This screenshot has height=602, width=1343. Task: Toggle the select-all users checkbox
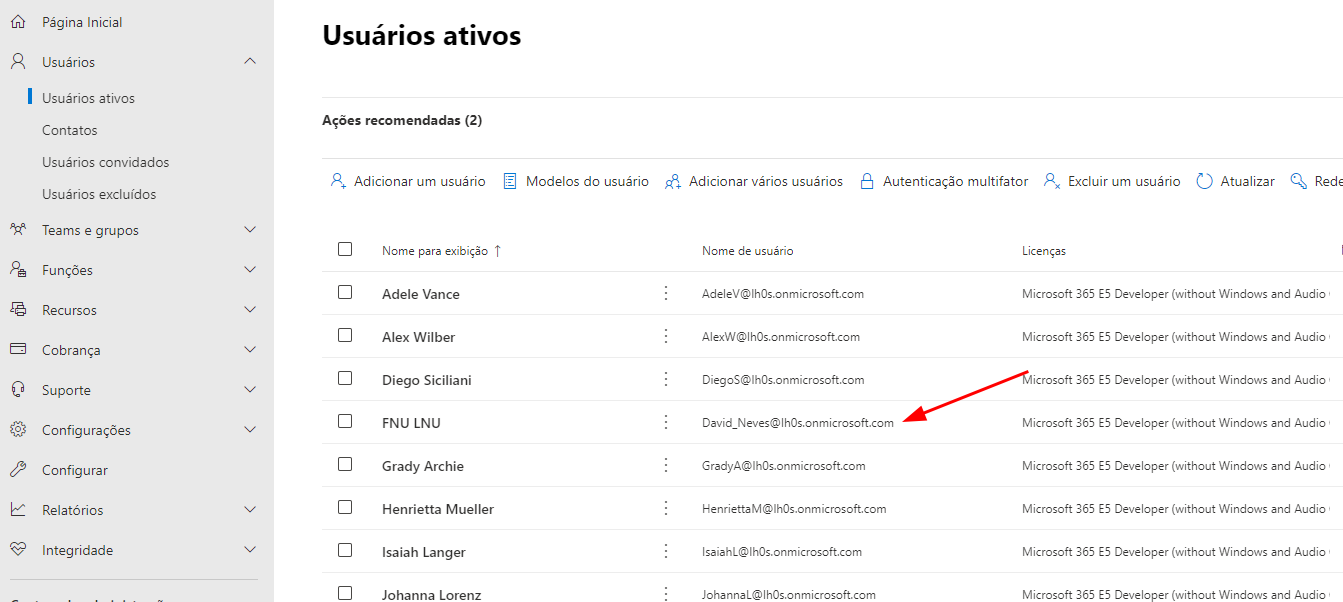coord(345,249)
